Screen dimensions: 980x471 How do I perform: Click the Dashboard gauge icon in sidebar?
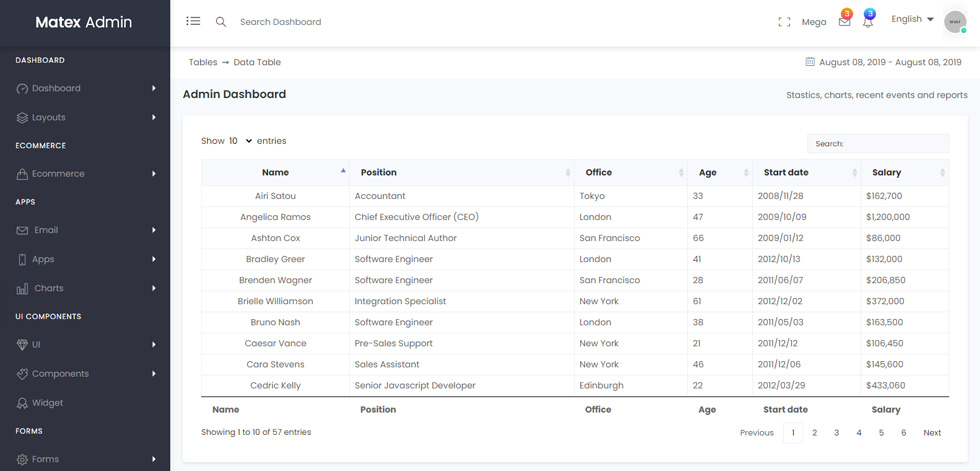(22, 89)
